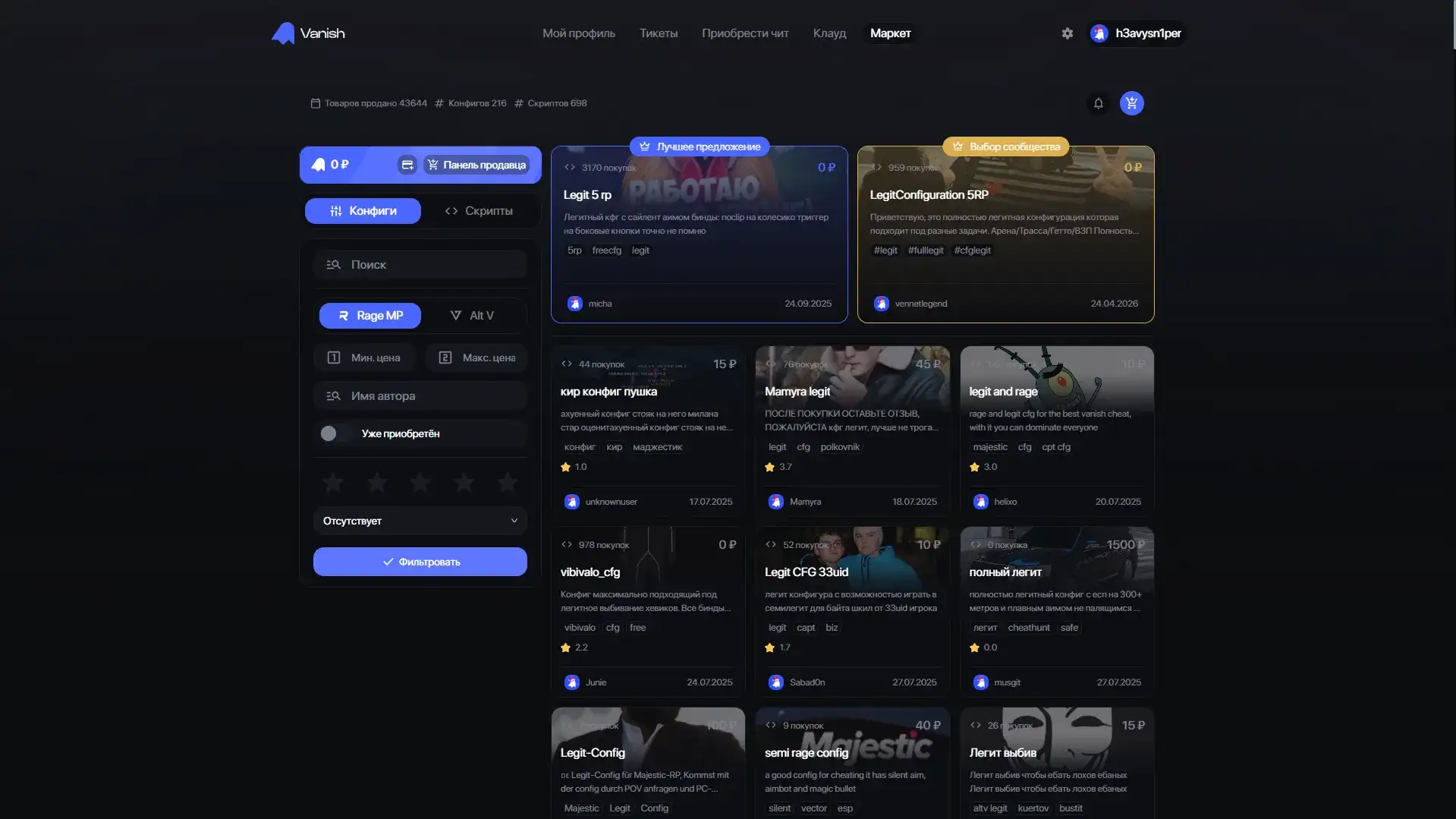
Task: Click the Vanish logo icon
Action: click(283, 33)
